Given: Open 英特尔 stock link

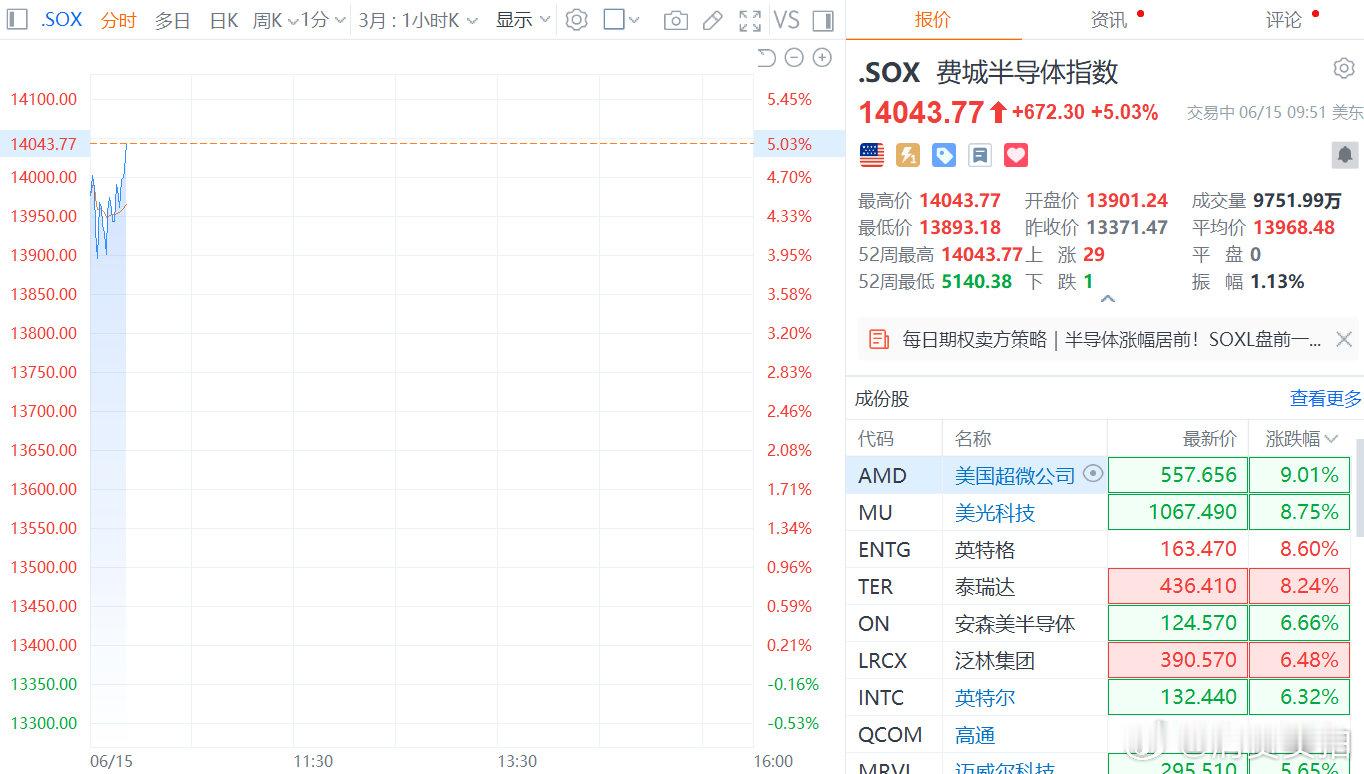Looking at the screenshot, I should pos(984,697).
